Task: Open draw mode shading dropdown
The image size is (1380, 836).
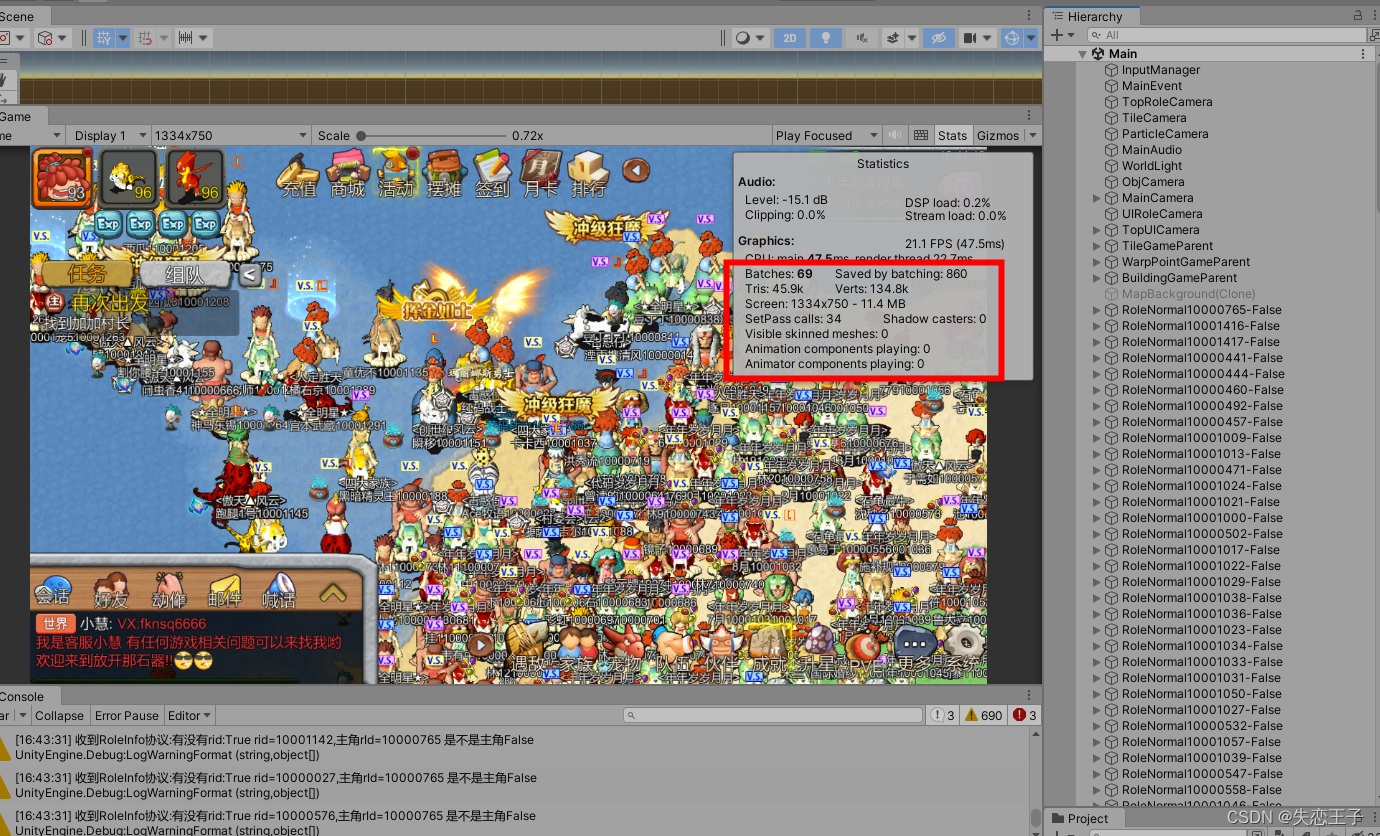Action: click(x=749, y=38)
